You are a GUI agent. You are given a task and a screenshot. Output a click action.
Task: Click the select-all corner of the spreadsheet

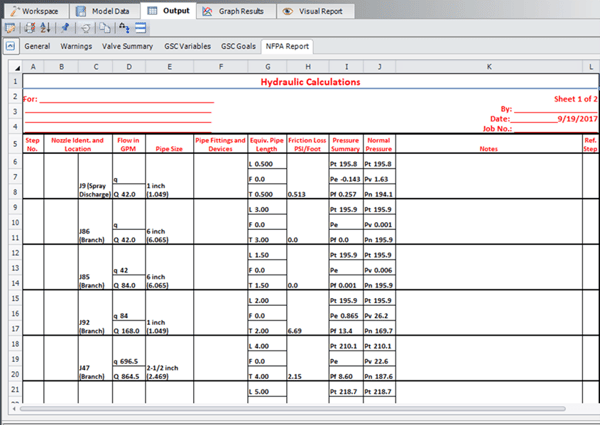click(x=15, y=67)
